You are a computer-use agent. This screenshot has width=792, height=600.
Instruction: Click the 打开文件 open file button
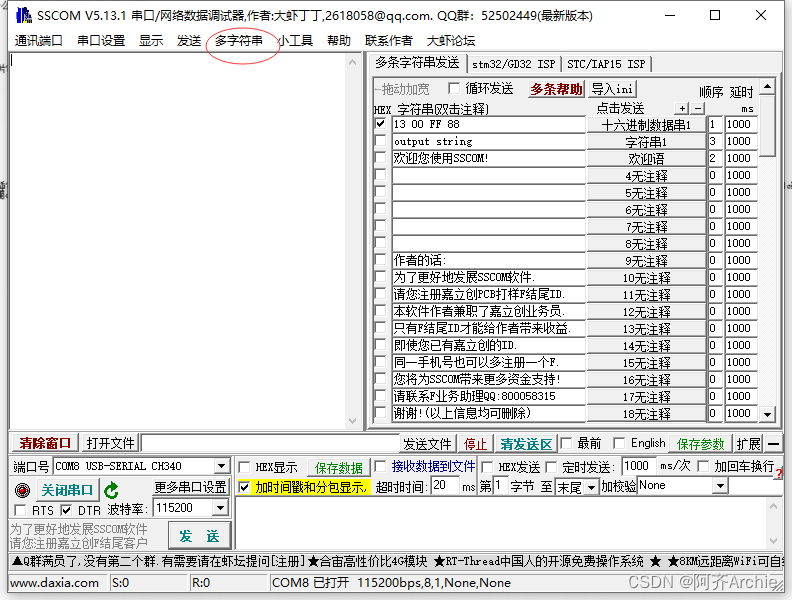tap(110, 443)
